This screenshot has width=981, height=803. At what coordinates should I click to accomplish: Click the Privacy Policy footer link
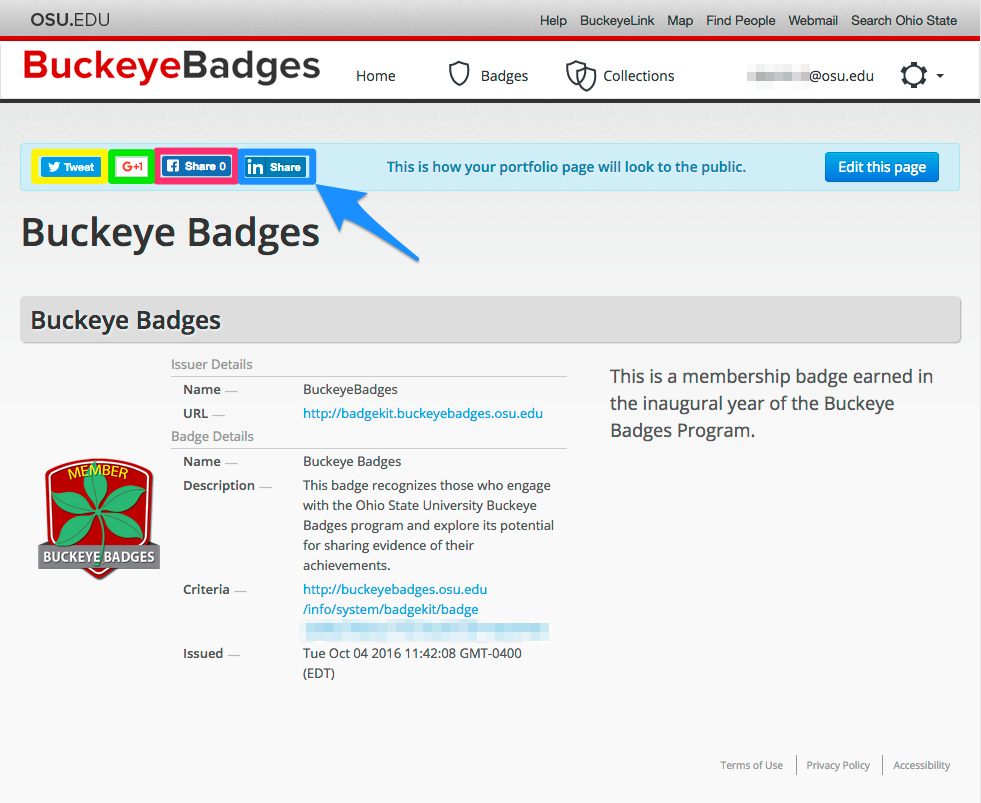pyautogui.click(x=838, y=765)
